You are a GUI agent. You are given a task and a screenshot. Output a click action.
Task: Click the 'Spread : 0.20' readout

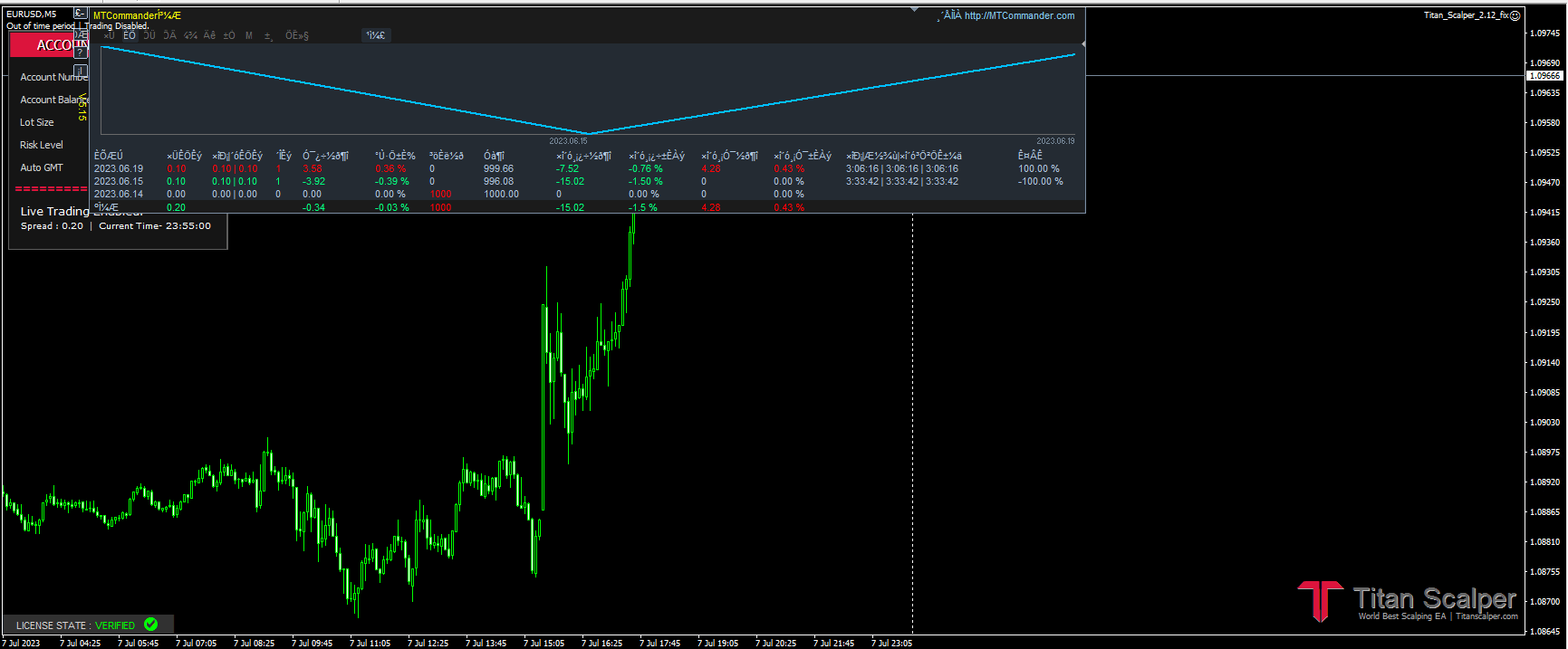(52, 226)
